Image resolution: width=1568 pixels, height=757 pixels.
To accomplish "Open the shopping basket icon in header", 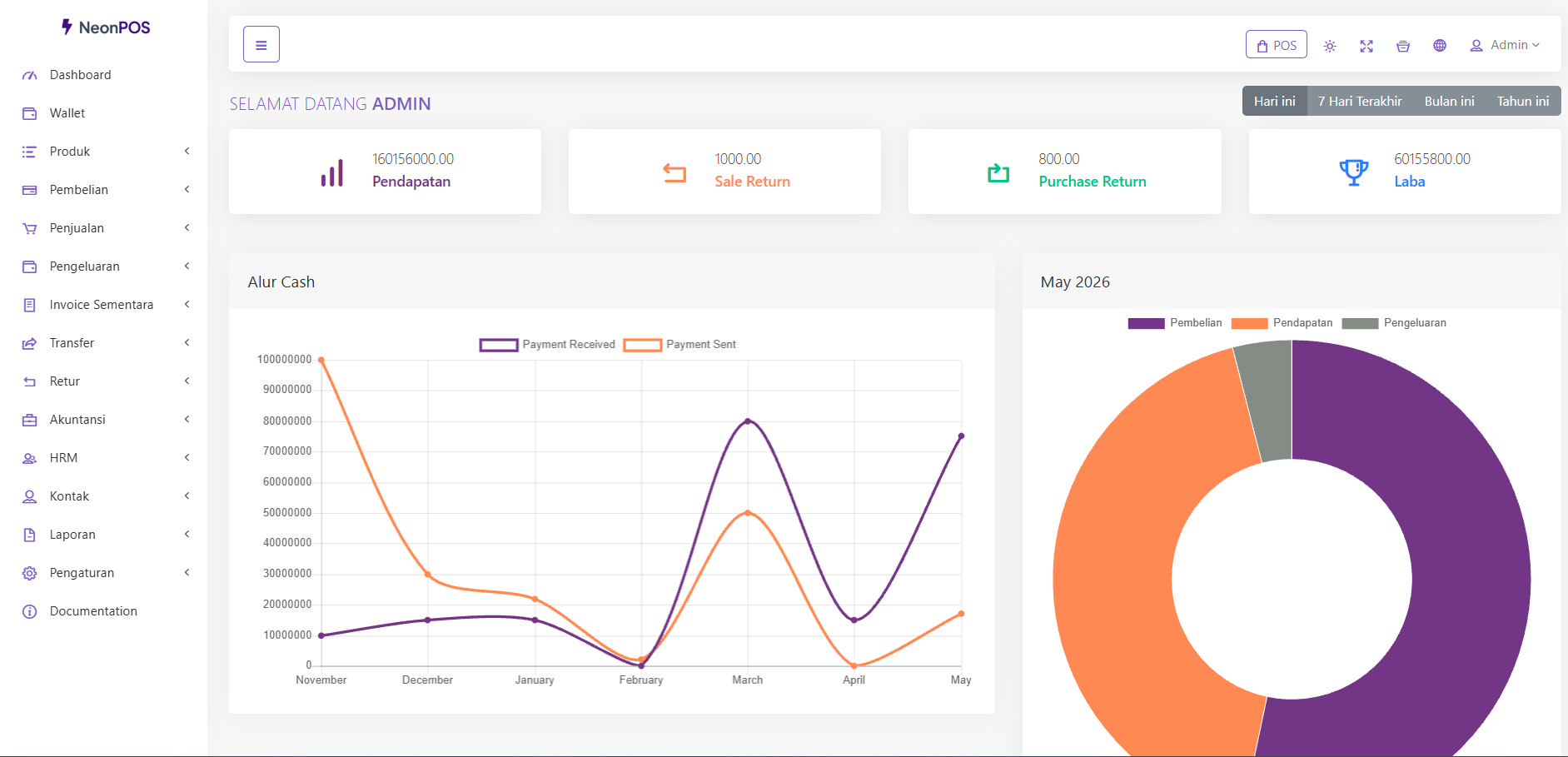I will (x=1403, y=46).
